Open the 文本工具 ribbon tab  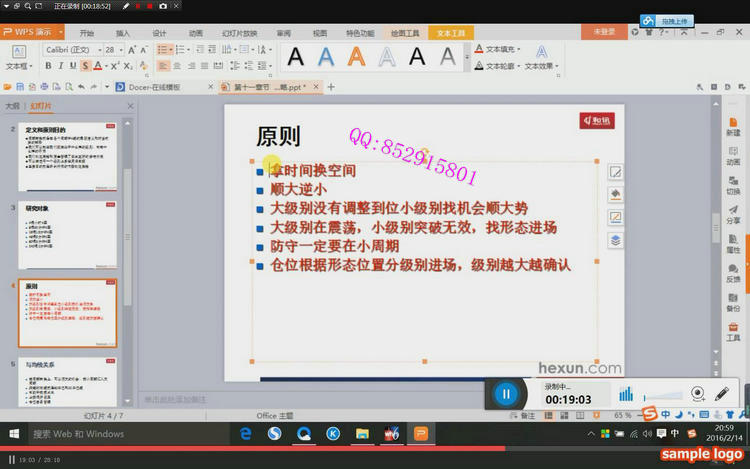(x=452, y=32)
